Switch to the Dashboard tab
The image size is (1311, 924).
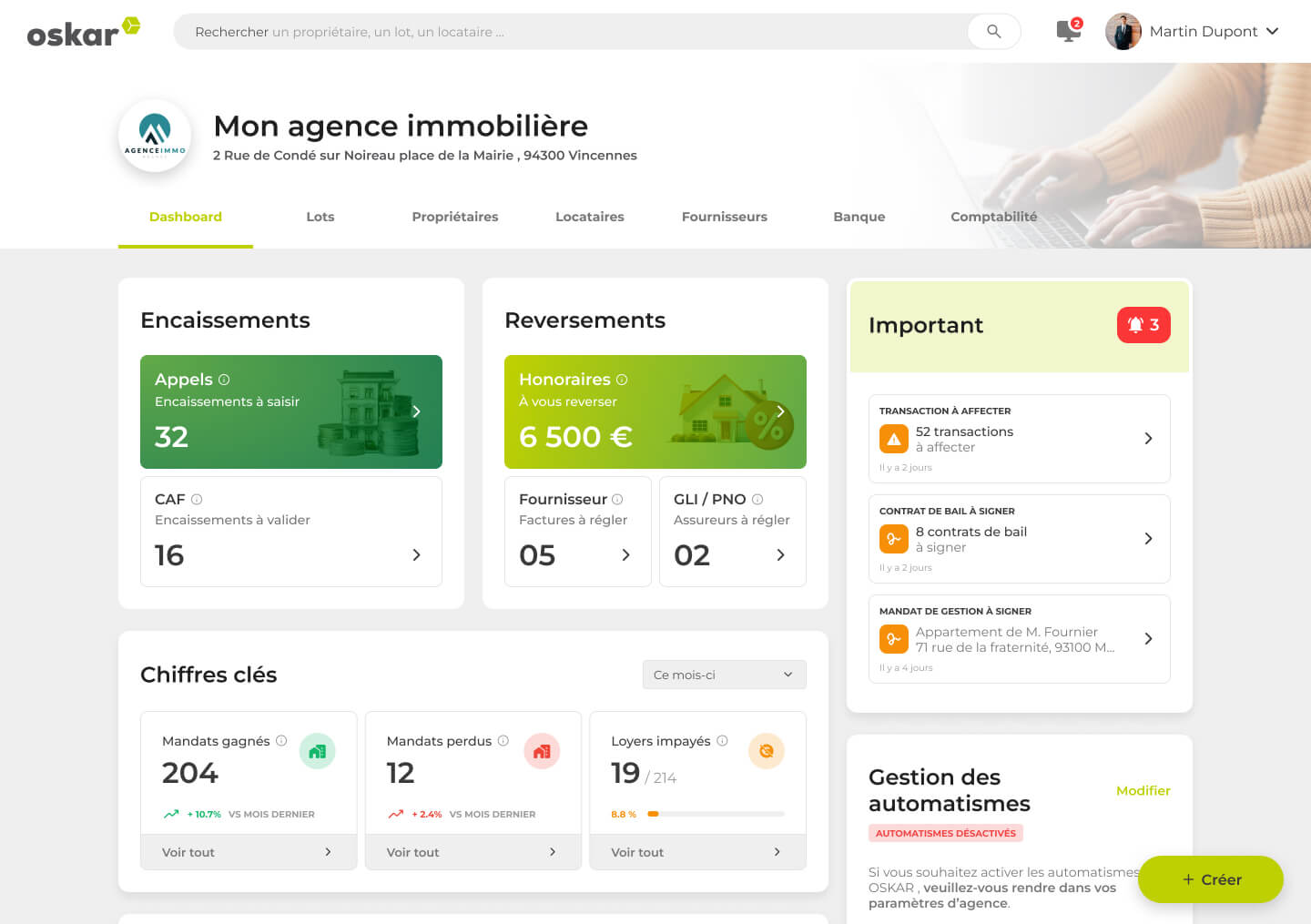pyautogui.click(x=186, y=217)
